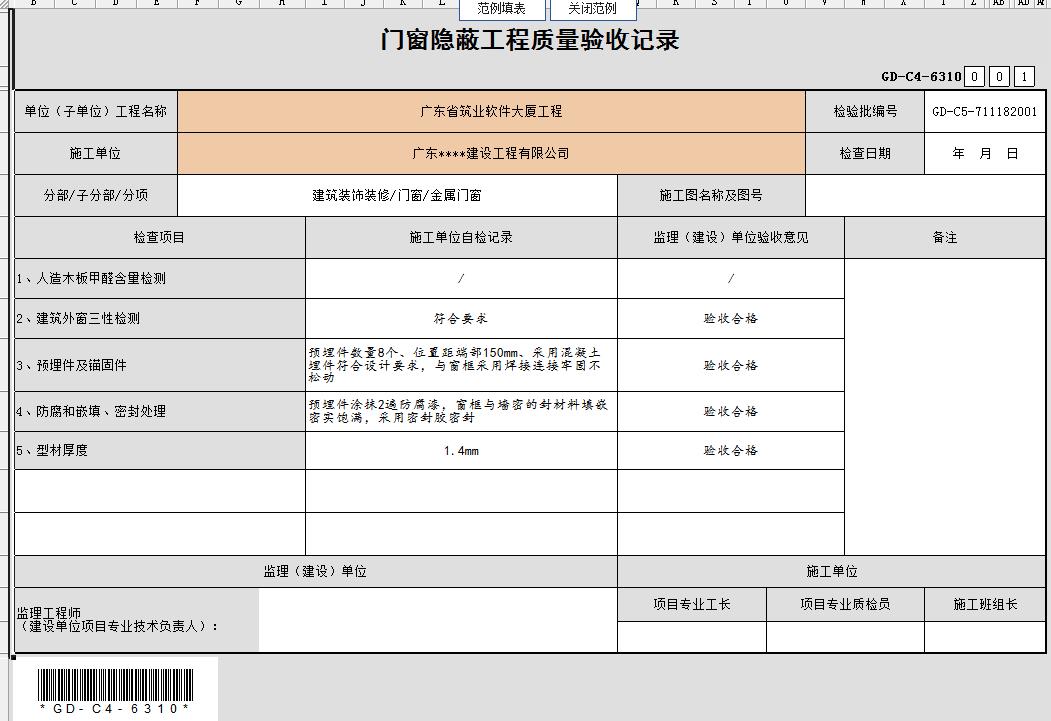The height and width of the screenshot is (721, 1051).
Task: Click the 检验批编号 label
Action: click(x=865, y=111)
